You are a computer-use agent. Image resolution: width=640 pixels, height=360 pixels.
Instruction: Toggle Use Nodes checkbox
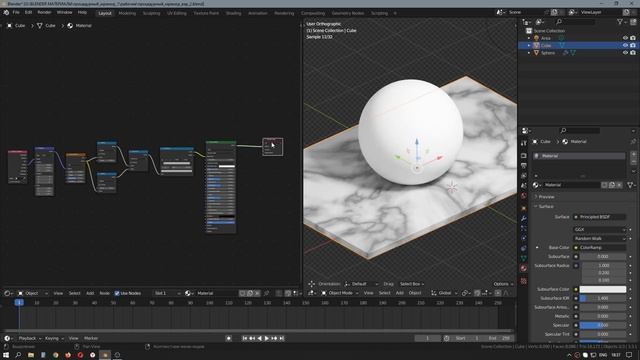117,293
